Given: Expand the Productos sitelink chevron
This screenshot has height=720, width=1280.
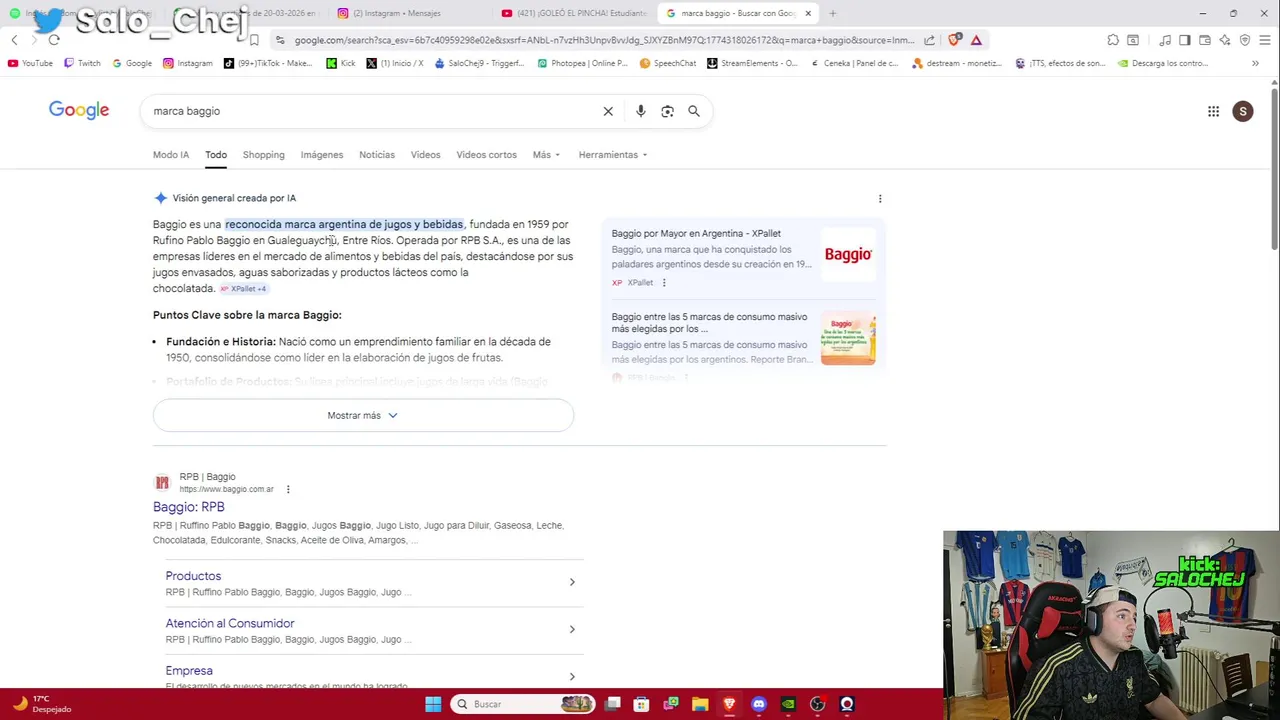Looking at the screenshot, I should (572, 582).
